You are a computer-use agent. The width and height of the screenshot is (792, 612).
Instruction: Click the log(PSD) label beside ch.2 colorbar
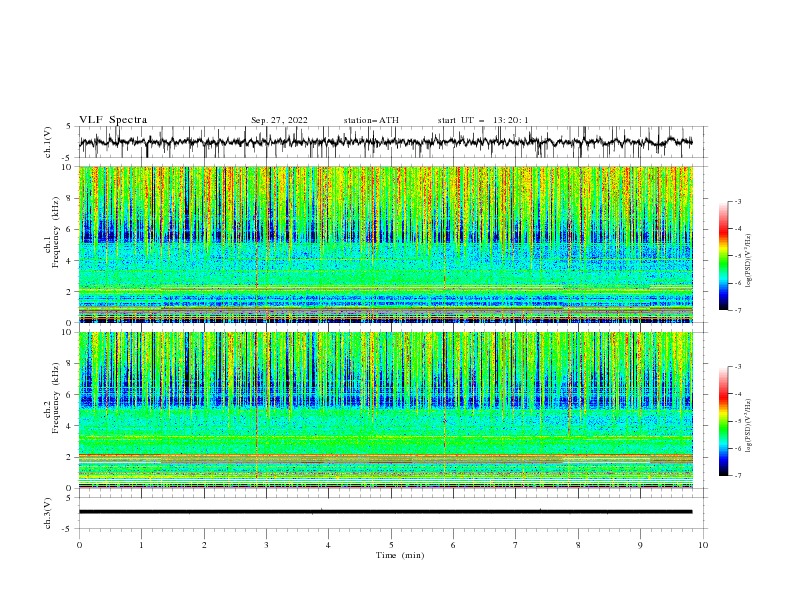tap(748, 426)
